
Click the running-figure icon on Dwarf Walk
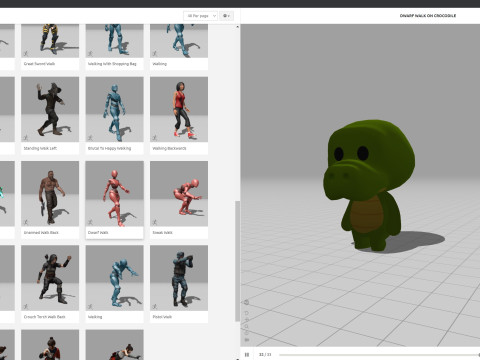[x=90, y=222]
